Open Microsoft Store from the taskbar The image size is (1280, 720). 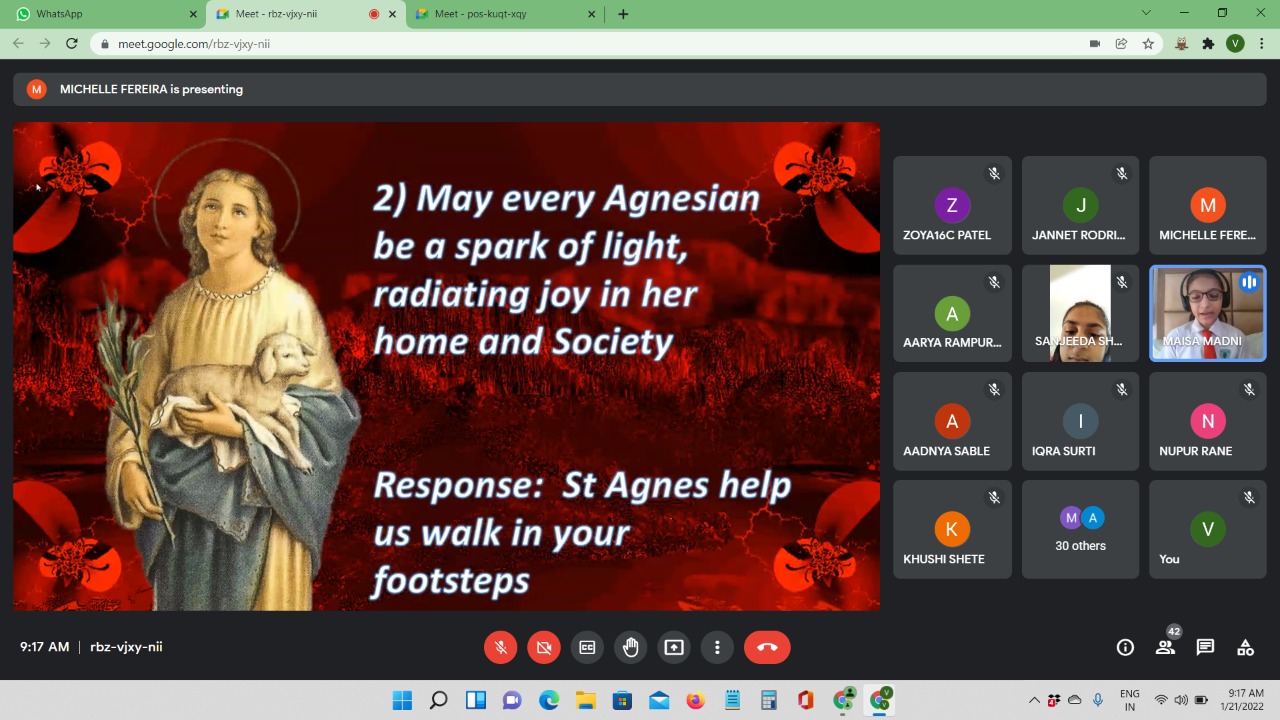click(x=622, y=700)
